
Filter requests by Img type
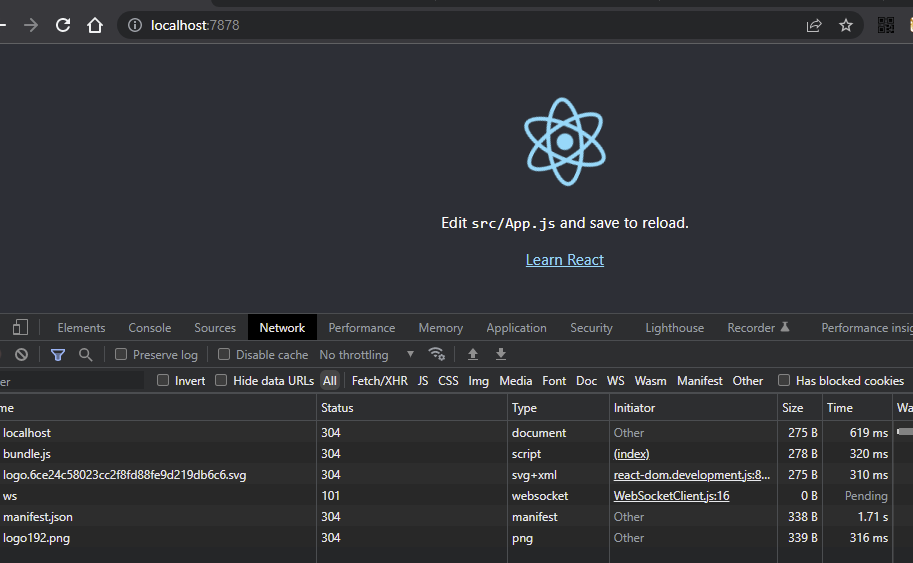tap(479, 381)
